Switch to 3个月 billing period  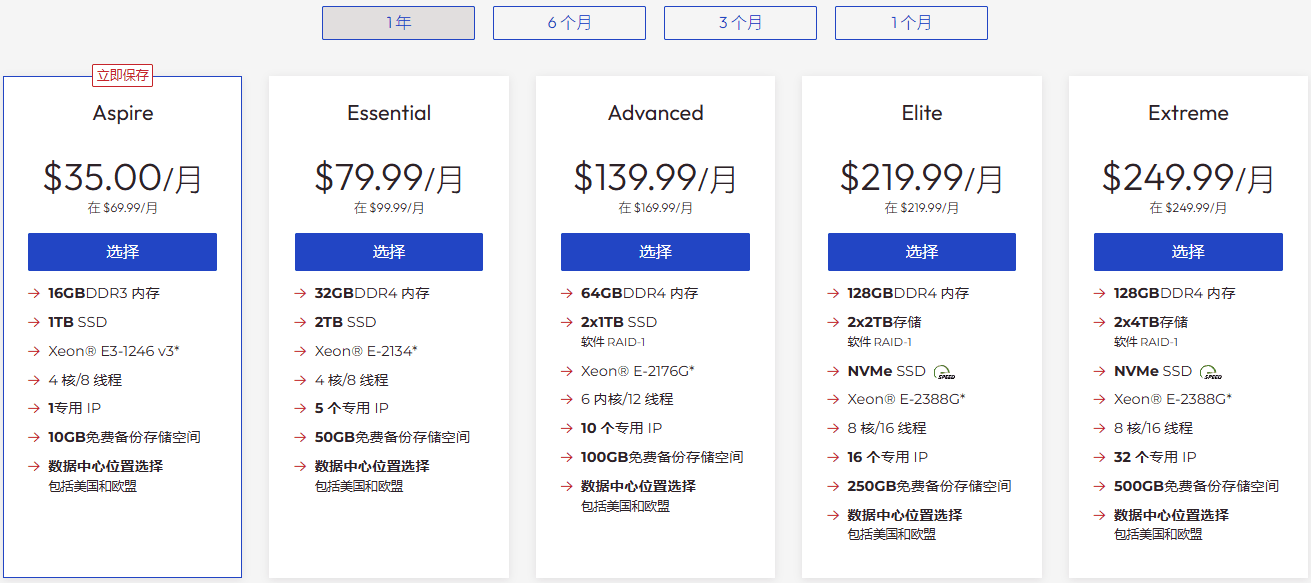[740, 23]
